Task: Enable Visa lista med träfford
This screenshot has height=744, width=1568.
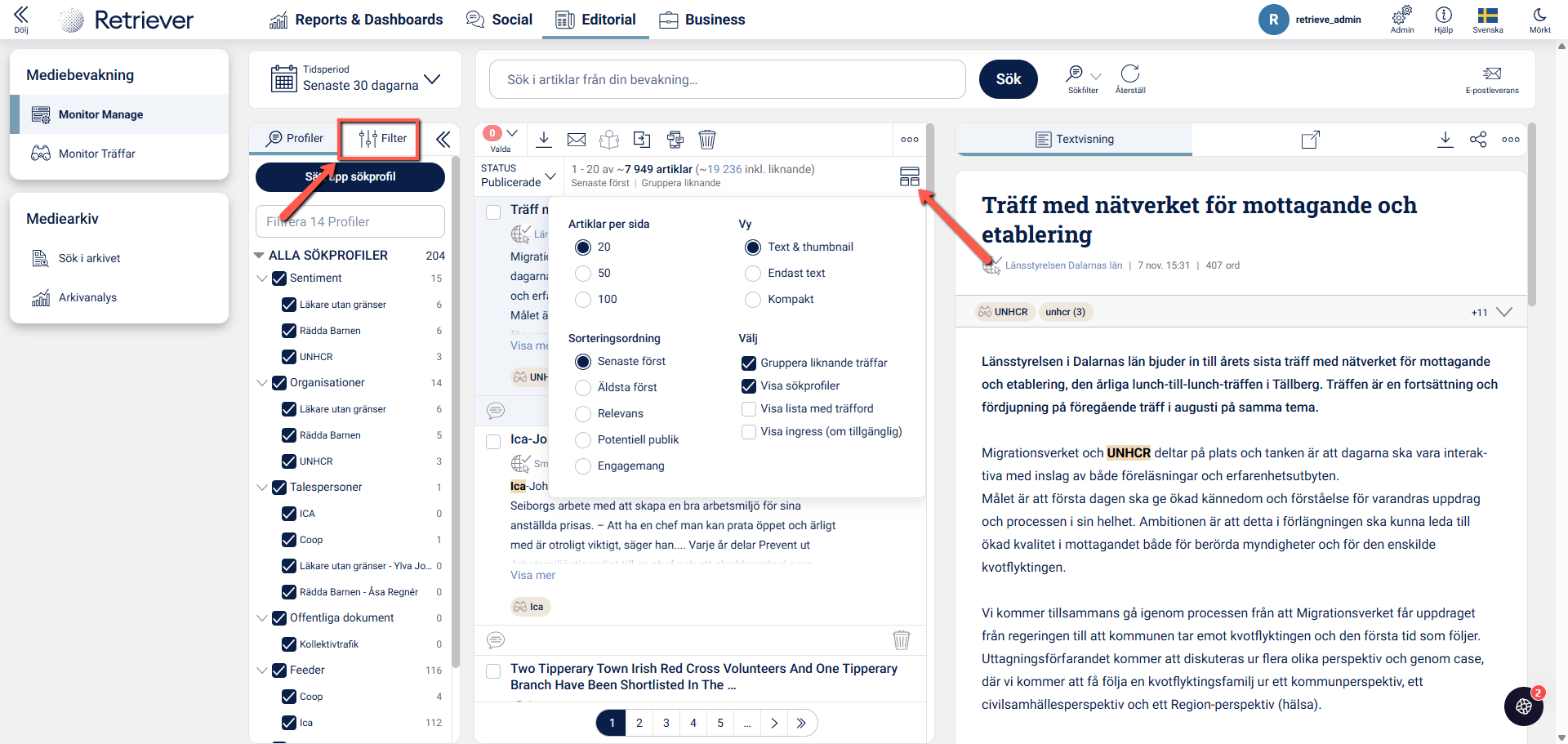Action: coord(749,409)
